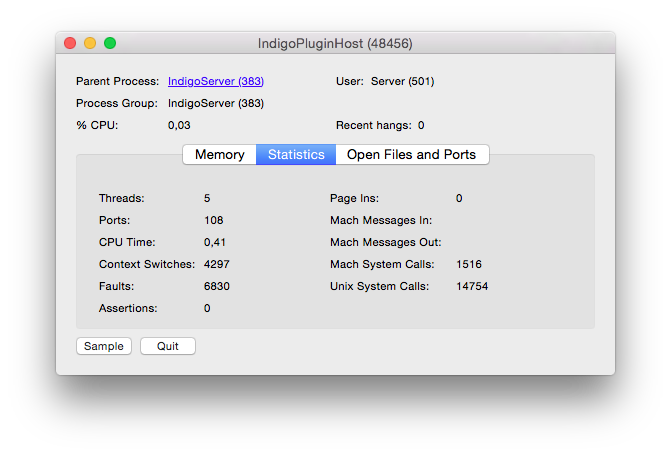Click the Mach Messages Out label
The image size is (671, 455).
pyautogui.click(x=386, y=242)
